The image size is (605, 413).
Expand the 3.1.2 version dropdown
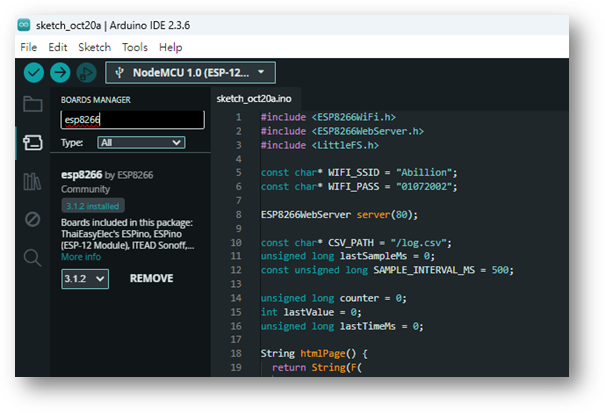tap(85, 279)
